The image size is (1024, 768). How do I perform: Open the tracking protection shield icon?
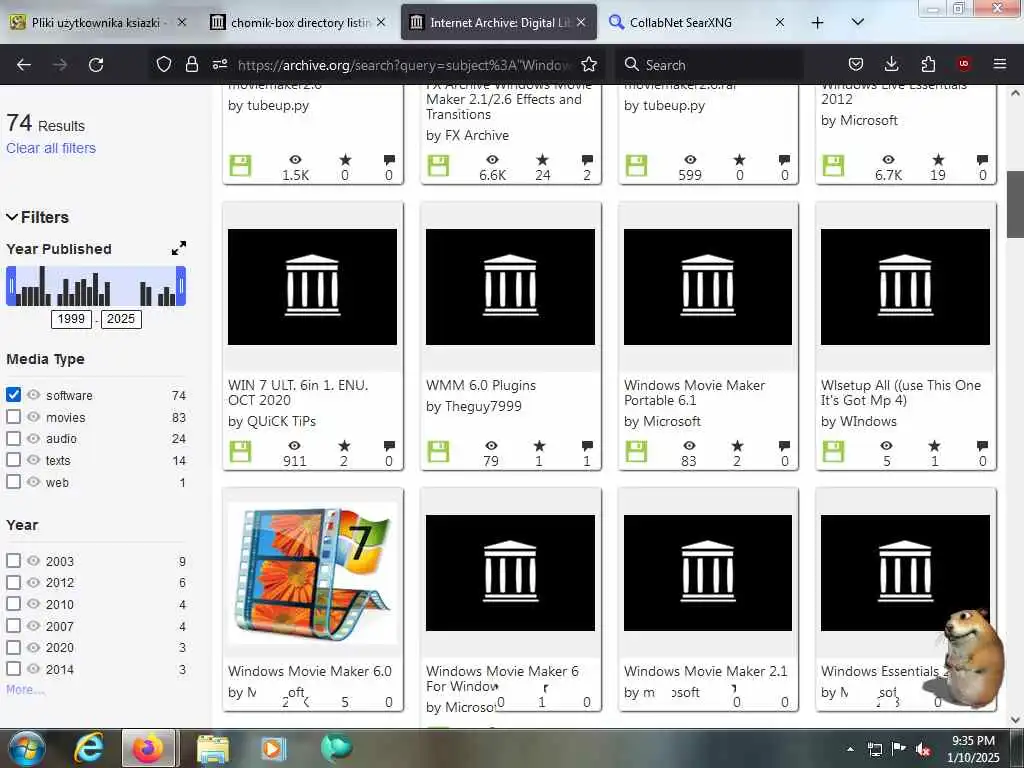(x=164, y=64)
